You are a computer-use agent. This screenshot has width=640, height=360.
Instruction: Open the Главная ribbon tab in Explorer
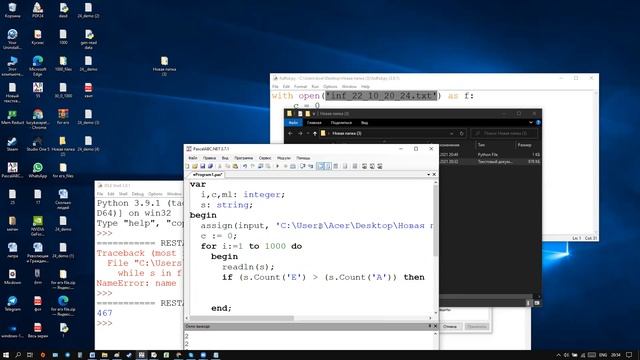coord(314,122)
